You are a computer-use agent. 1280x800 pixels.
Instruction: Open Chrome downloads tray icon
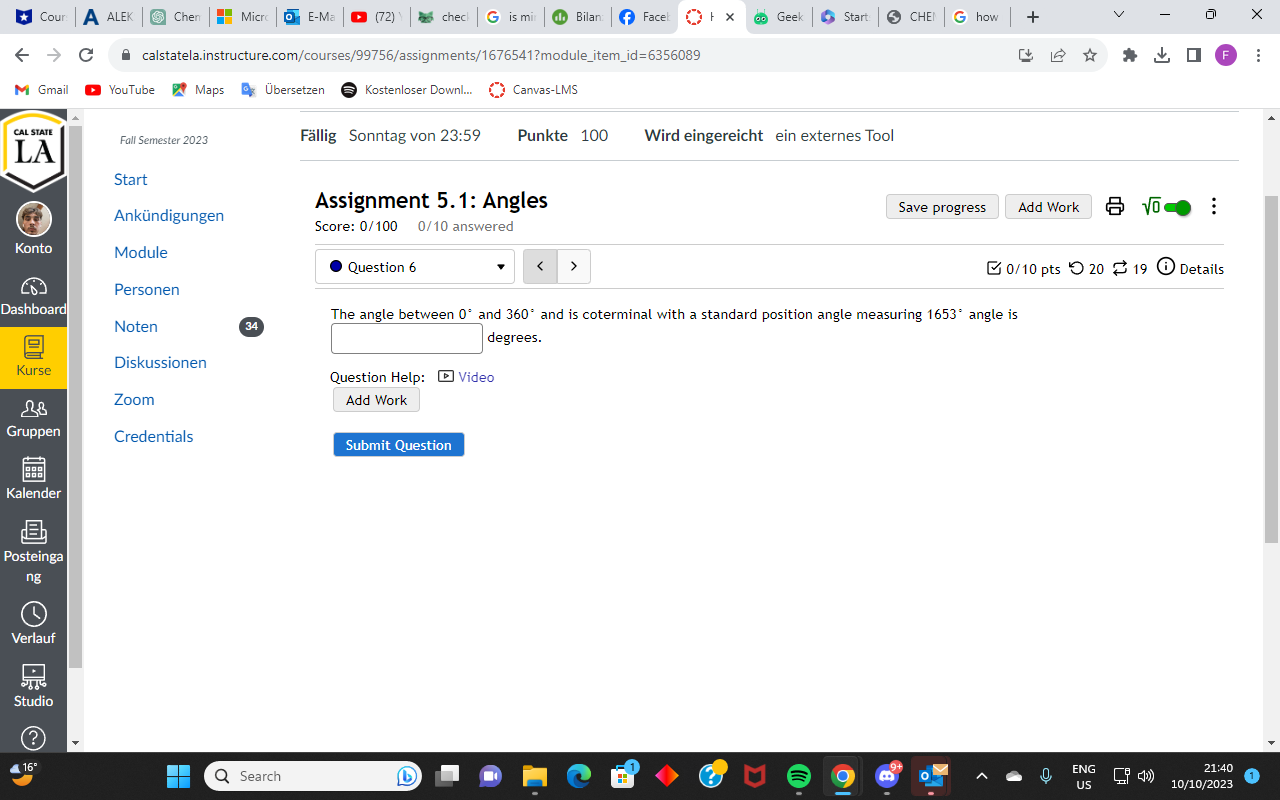[x=1162, y=55]
